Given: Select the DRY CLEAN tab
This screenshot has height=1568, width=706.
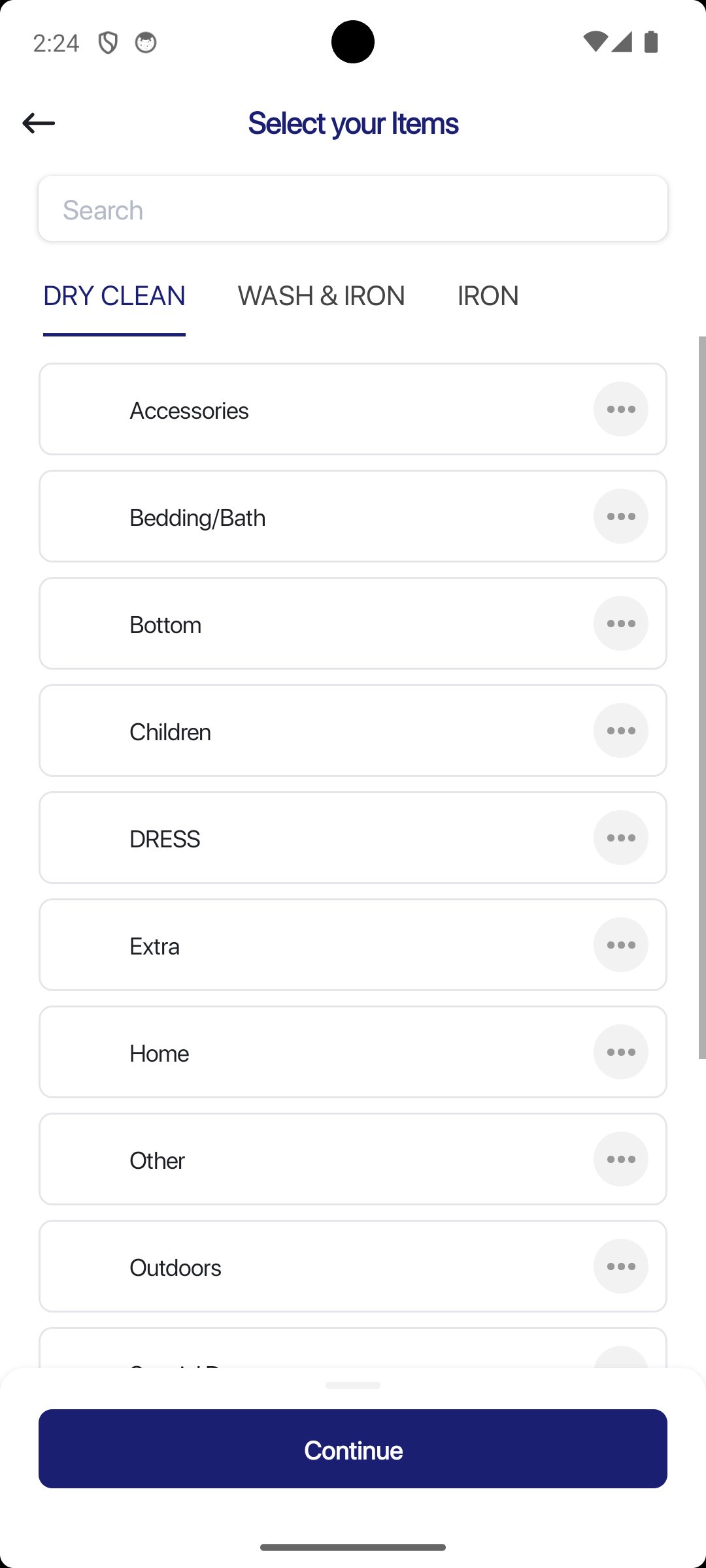Looking at the screenshot, I should [114, 296].
